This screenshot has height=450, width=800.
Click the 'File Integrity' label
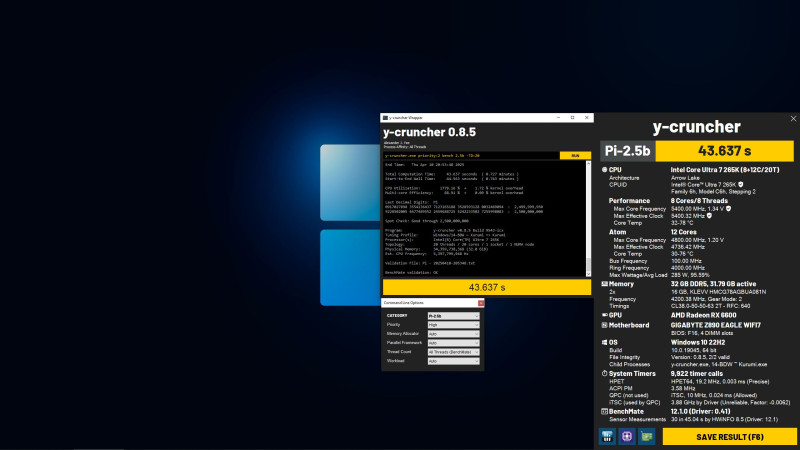(624, 357)
